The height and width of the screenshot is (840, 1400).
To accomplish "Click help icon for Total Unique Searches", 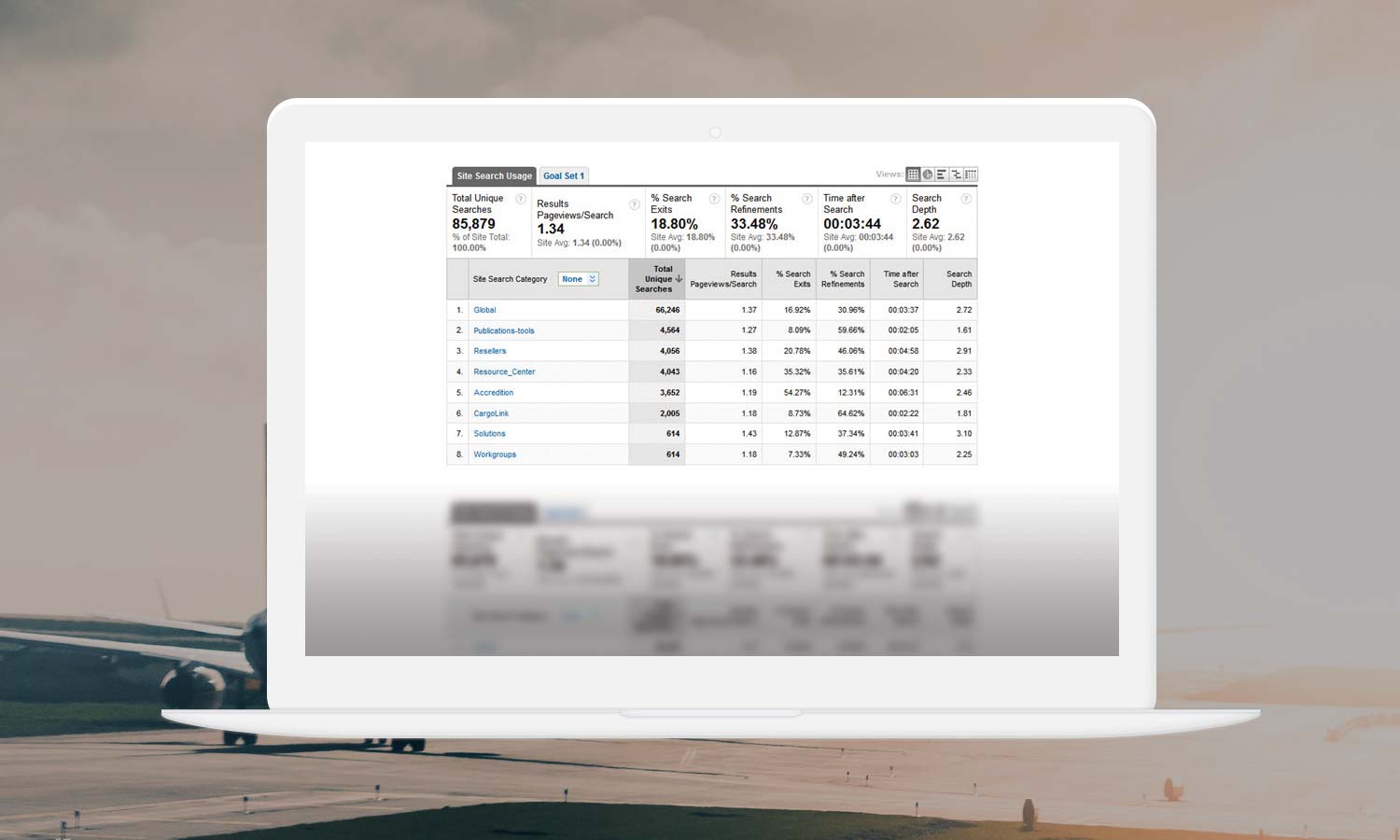I will [x=521, y=199].
